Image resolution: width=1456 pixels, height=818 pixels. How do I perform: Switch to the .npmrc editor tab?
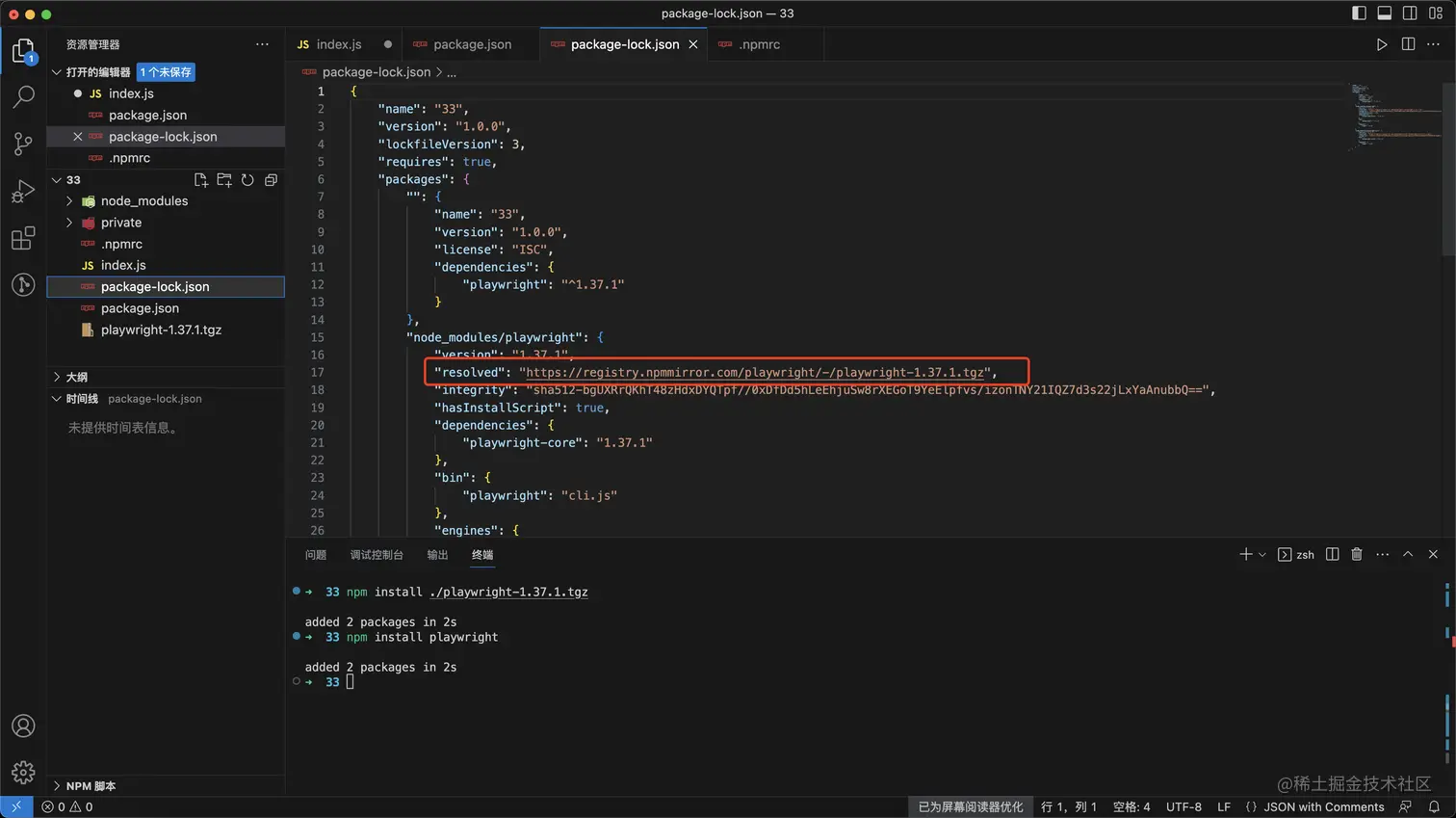coord(760,44)
